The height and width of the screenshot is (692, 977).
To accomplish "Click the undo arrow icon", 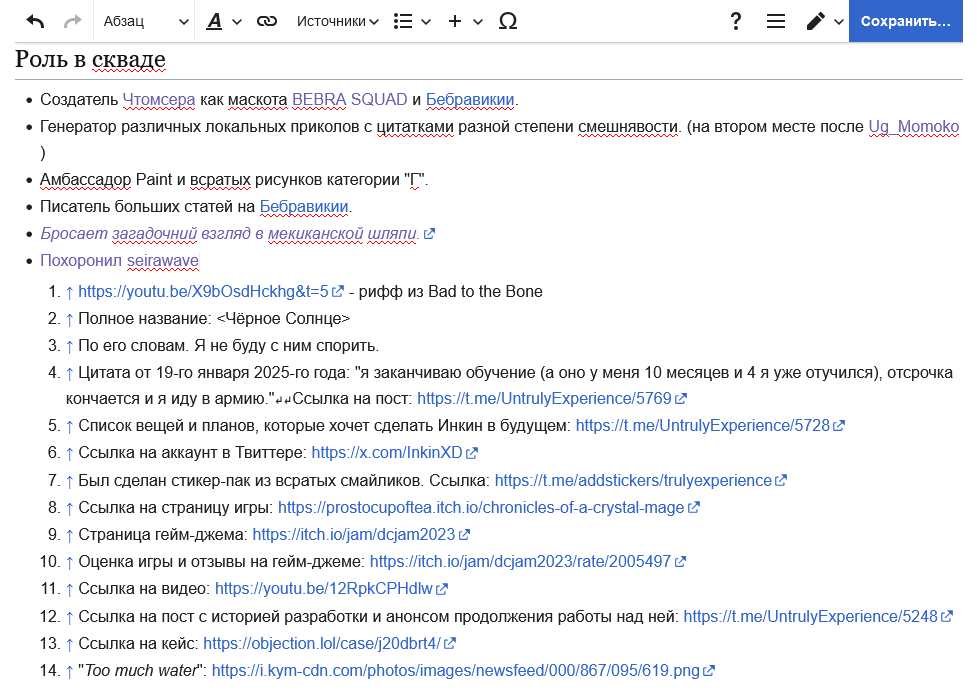I will [x=35, y=21].
